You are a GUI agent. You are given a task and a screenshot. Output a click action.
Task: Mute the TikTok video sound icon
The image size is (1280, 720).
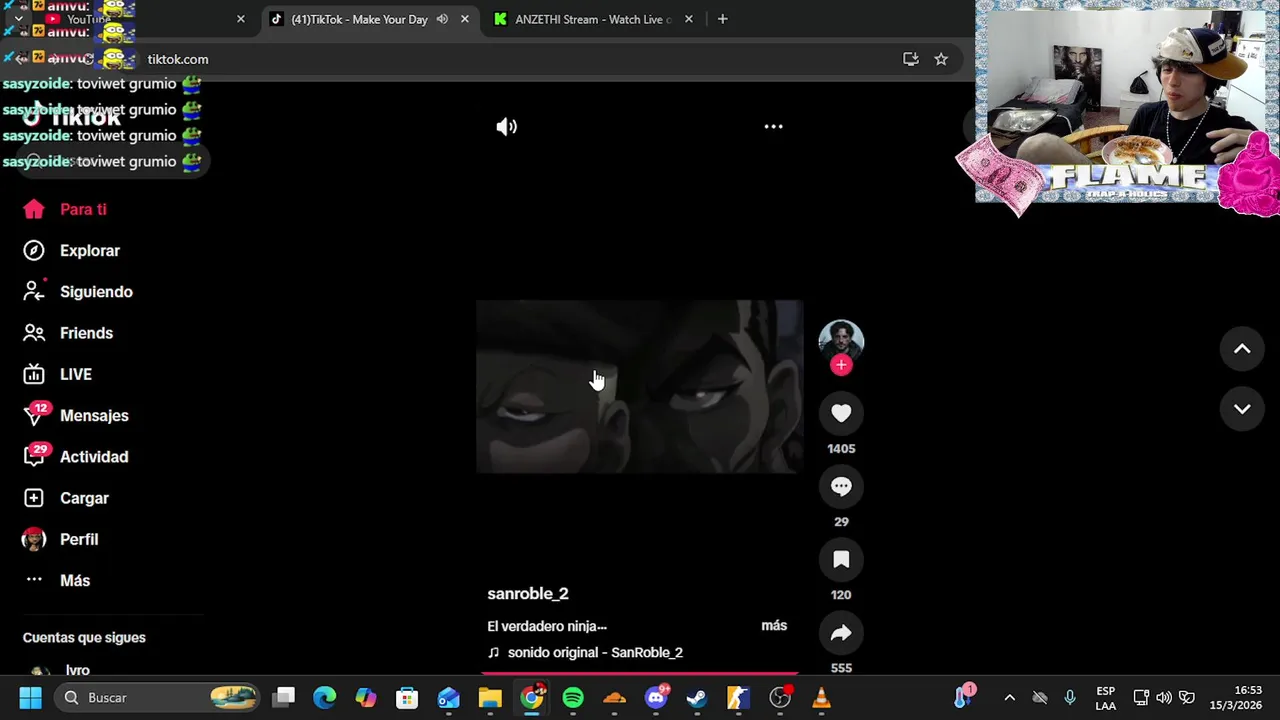(507, 127)
